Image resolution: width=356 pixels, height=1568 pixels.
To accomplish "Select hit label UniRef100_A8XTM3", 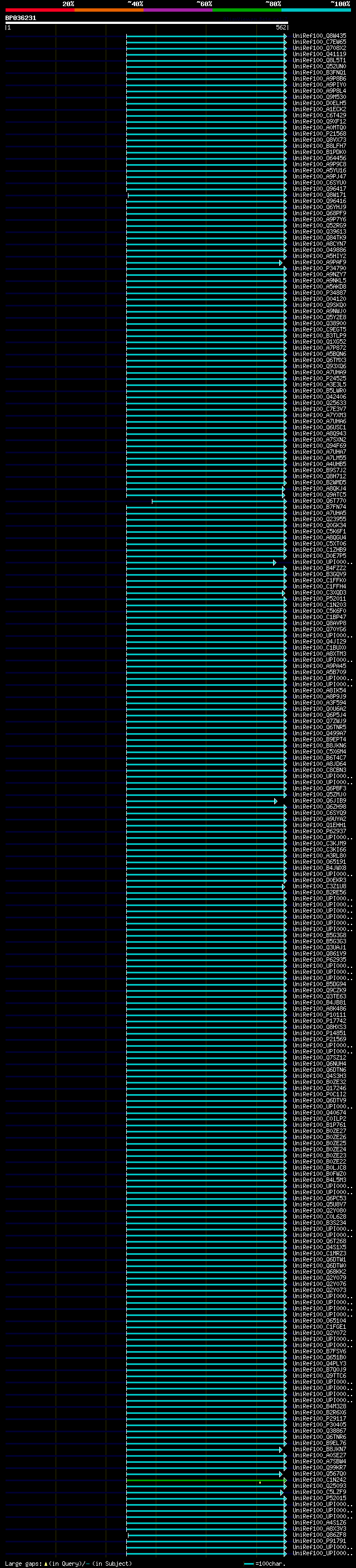I will point(319,654).
